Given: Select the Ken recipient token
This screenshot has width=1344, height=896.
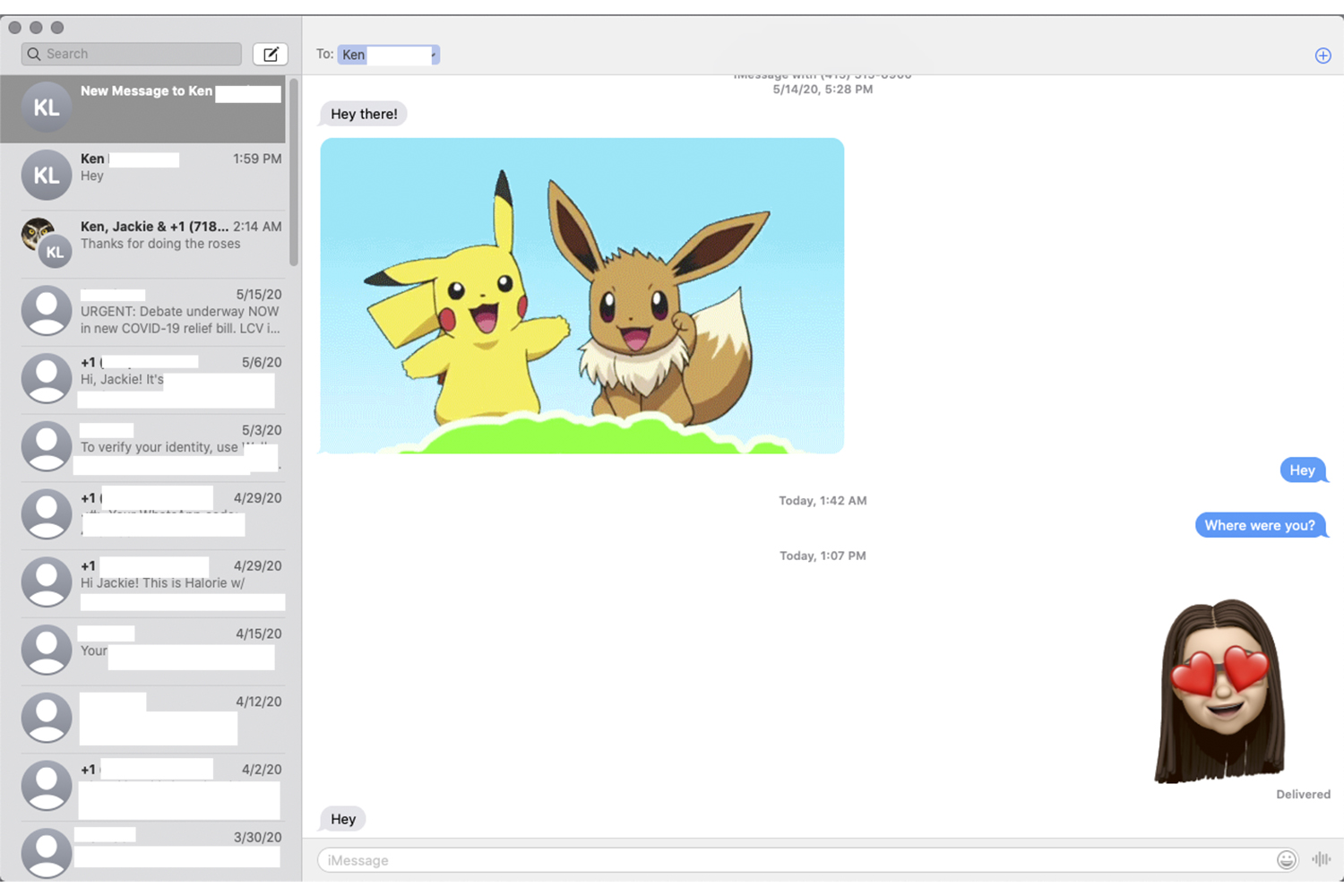Looking at the screenshot, I should tap(354, 55).
